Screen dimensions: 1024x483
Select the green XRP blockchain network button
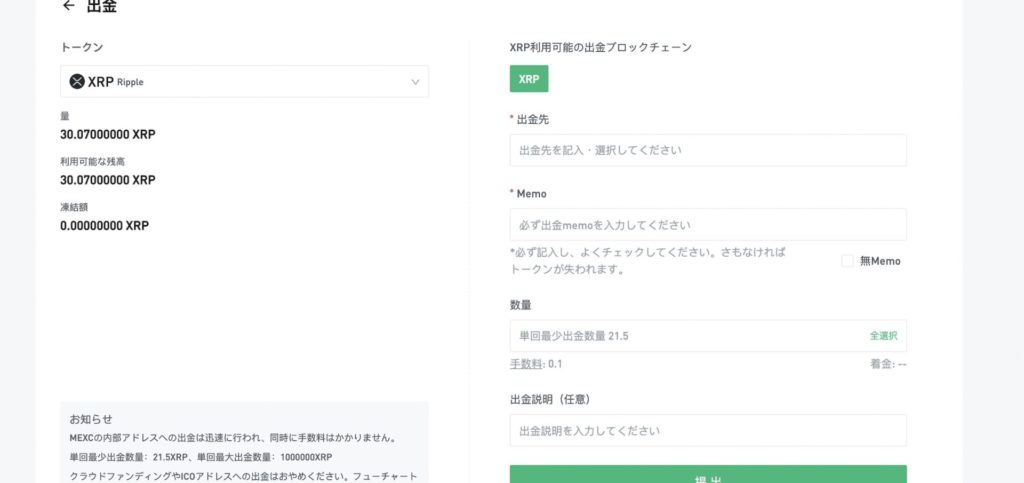pyautogui.click(x=528, y=79)
